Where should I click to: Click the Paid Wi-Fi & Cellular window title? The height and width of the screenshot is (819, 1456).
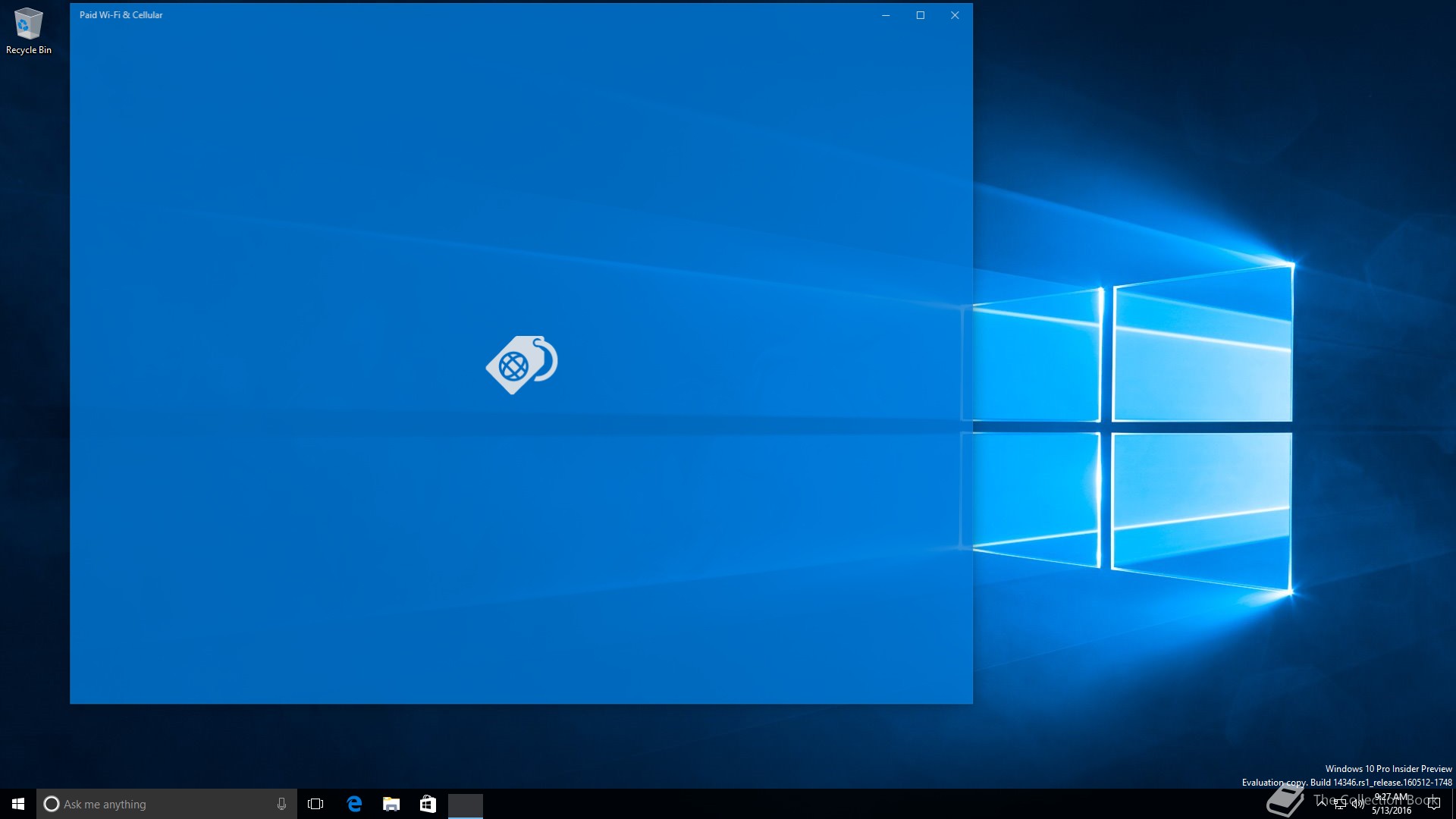[x=121, y=15]
